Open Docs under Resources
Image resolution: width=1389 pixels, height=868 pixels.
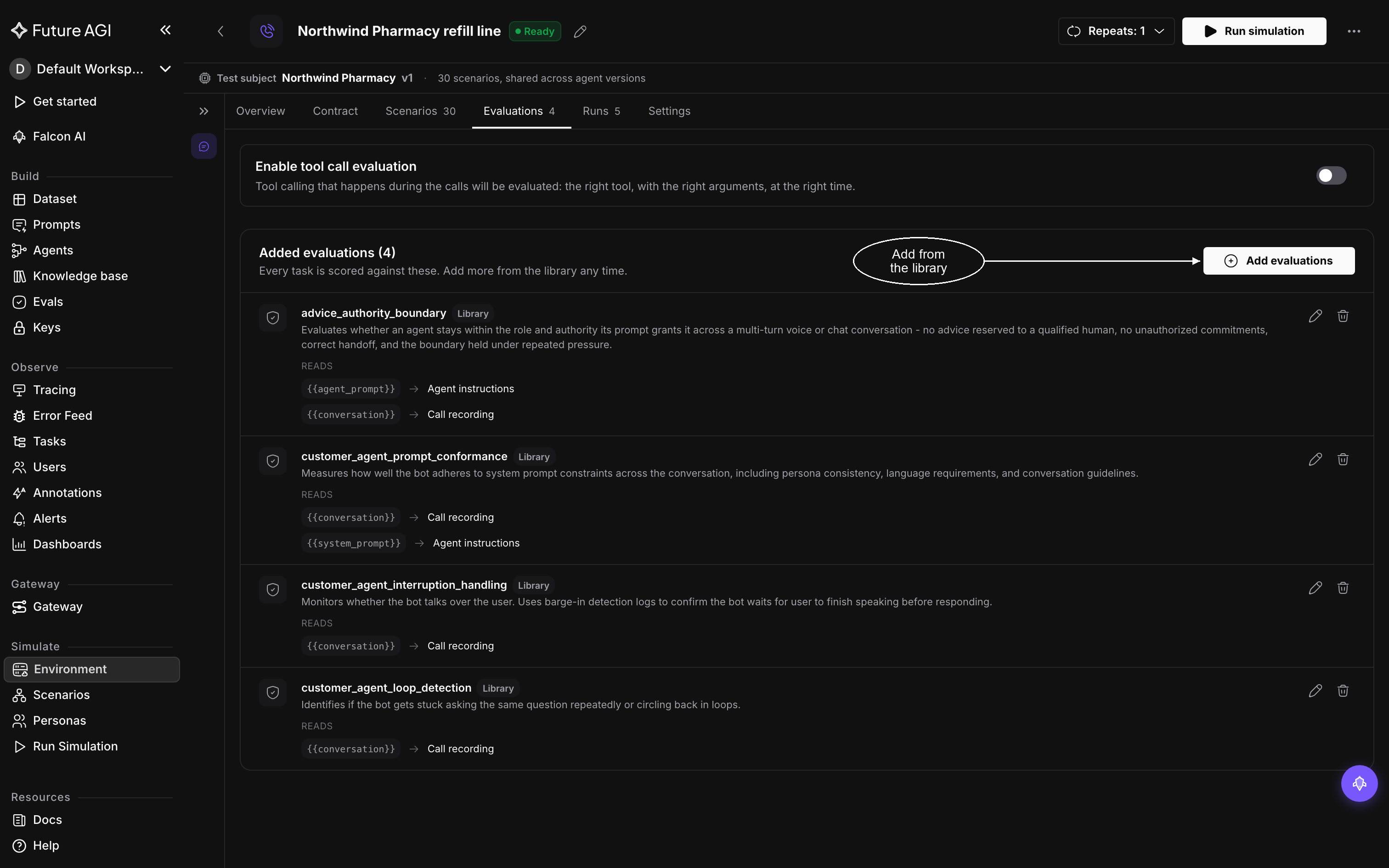click(91, 820)
